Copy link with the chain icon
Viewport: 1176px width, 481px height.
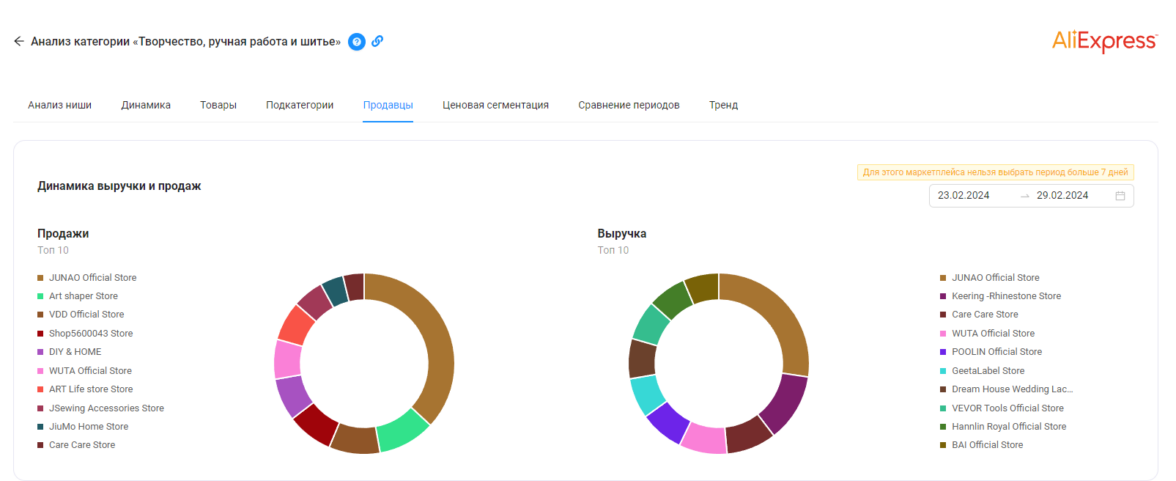pos(377,41)
